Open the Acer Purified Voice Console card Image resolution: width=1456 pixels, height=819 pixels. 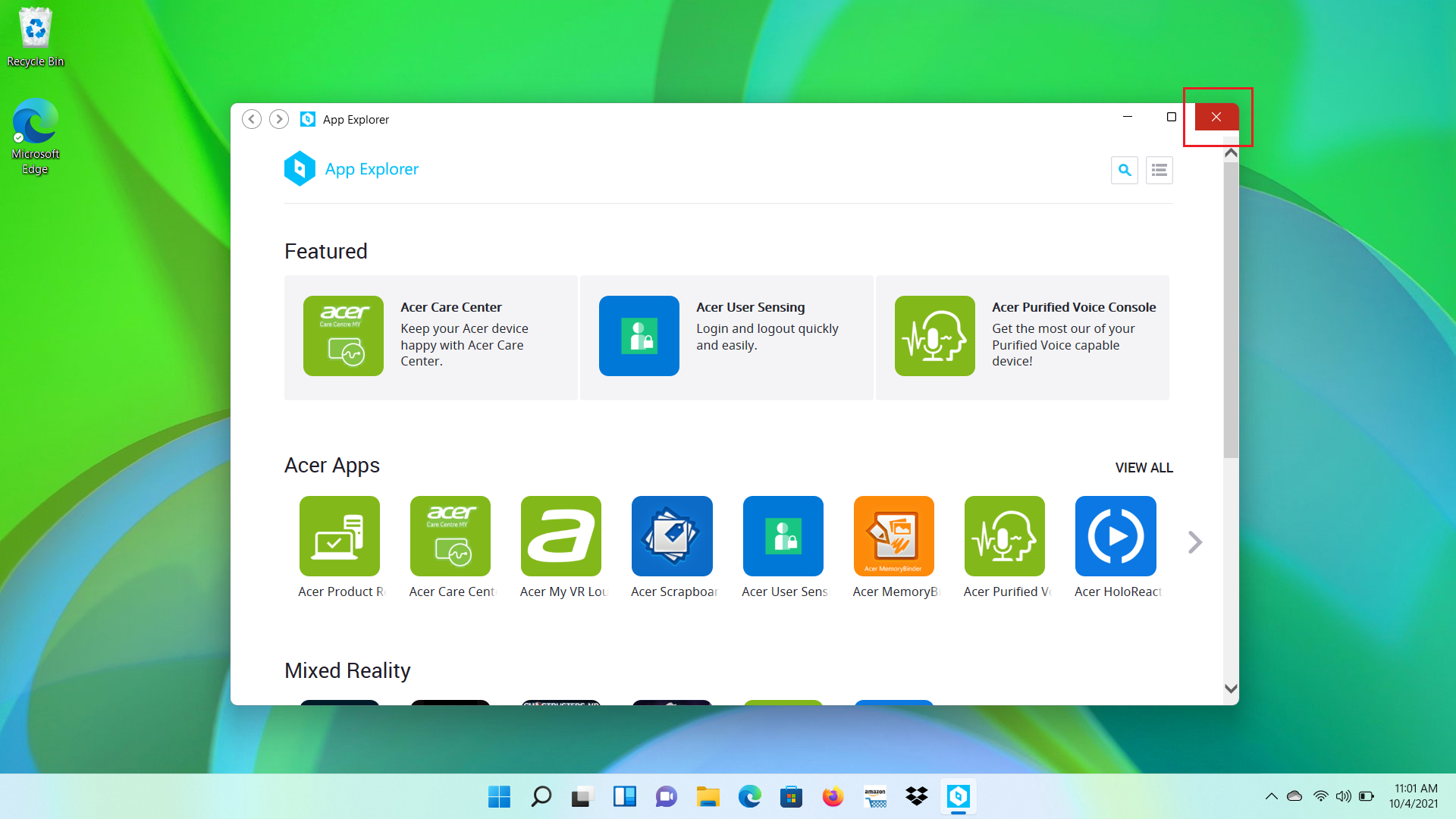click(x=1021, y=336)
